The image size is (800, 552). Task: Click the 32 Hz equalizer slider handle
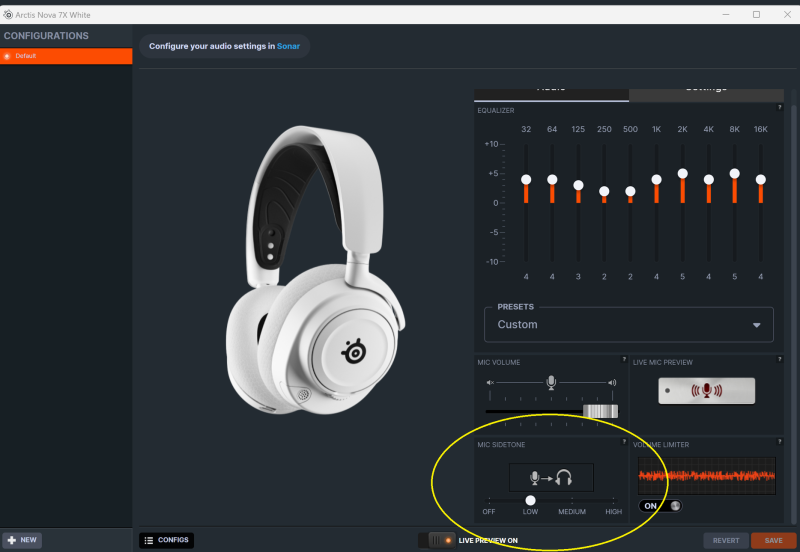click(526, 180)
